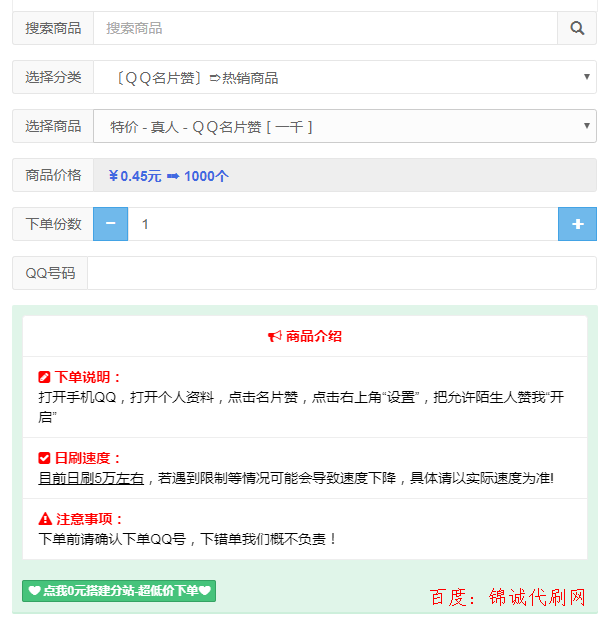Click the underlined 目前日刷5万左右 text
Screen dimensions: 608x625
click(91, 478)
